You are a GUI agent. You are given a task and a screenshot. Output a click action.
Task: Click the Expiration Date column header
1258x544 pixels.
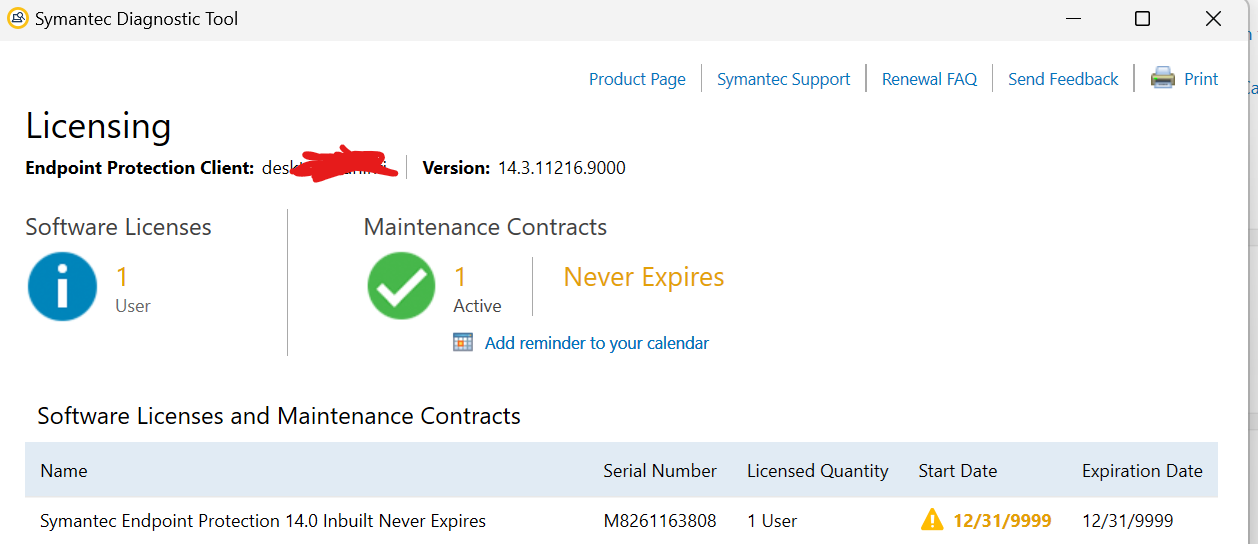coord(1142,471)
